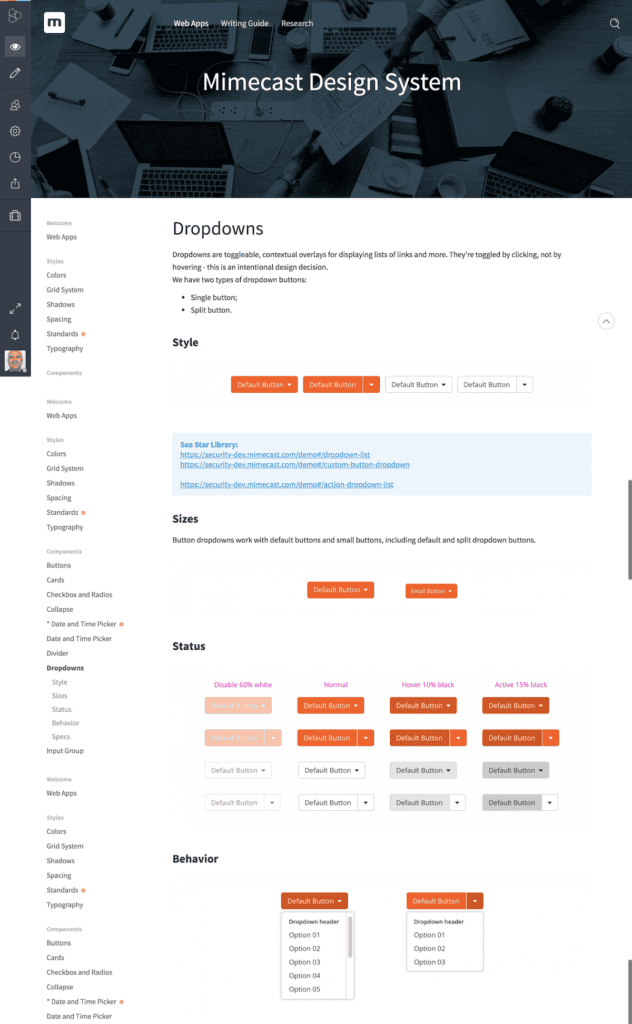Open the team users icon in left rail
This screenshot has height=1024, width=632.
tap(15, 104)
